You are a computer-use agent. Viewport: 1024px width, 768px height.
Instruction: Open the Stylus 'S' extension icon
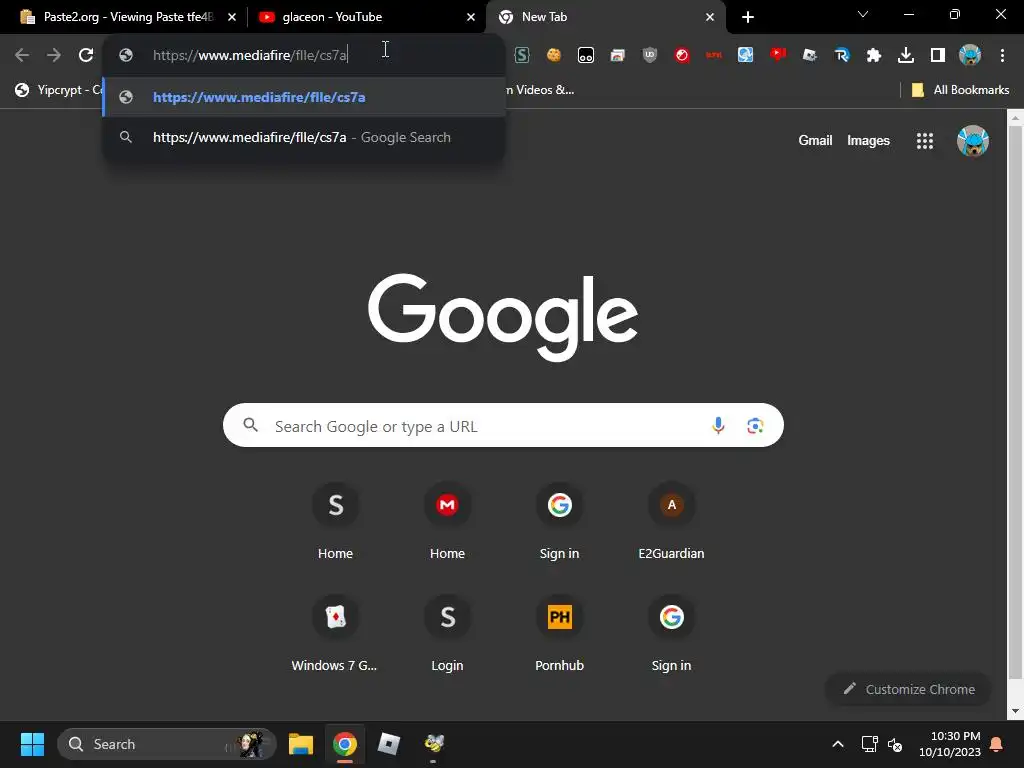point(522,55)
